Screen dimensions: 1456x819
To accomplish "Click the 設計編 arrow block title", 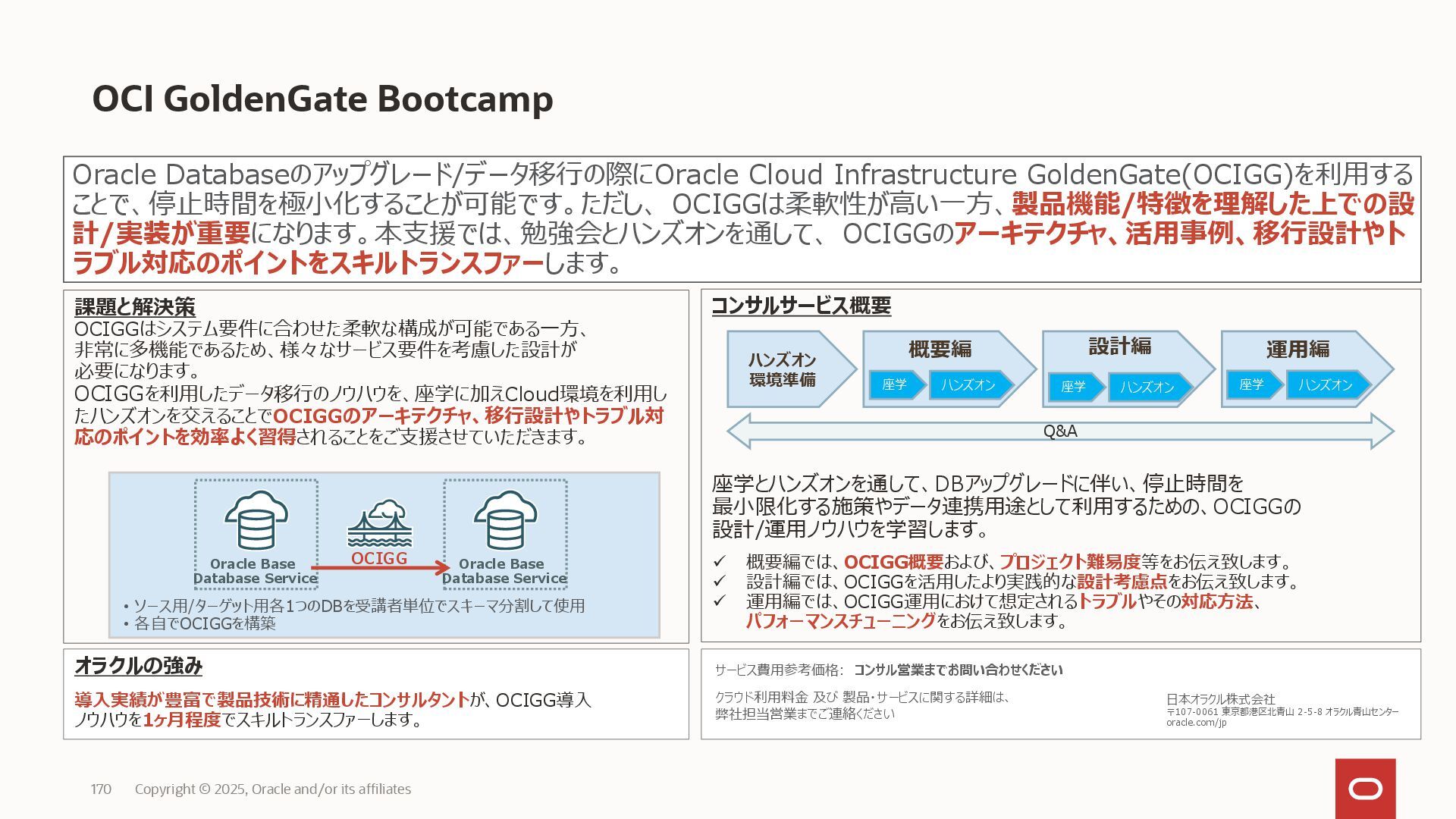I will (1119, 347).
